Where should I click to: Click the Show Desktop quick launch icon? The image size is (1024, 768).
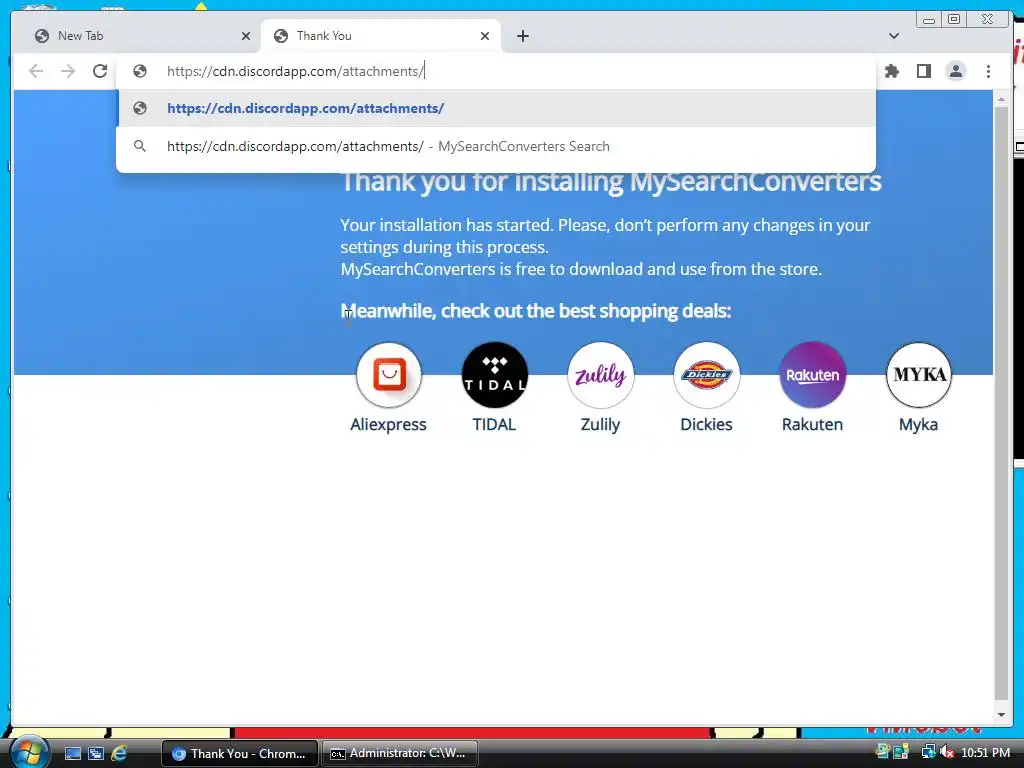tap(72, 754)
